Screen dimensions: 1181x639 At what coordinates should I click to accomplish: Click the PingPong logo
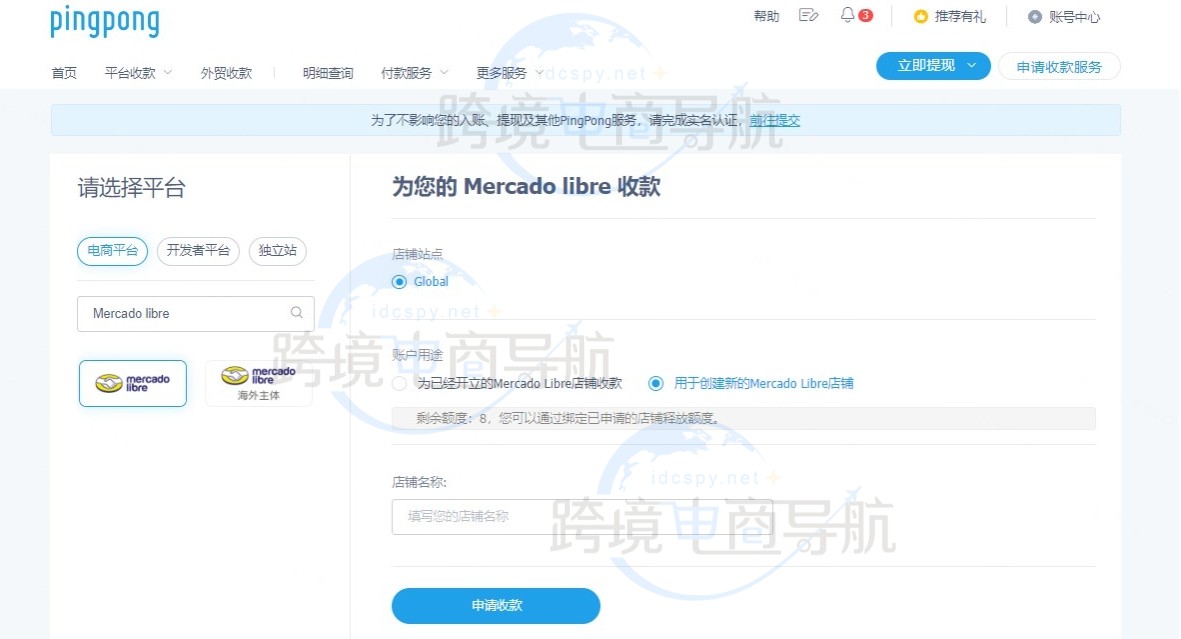[104, 21]
